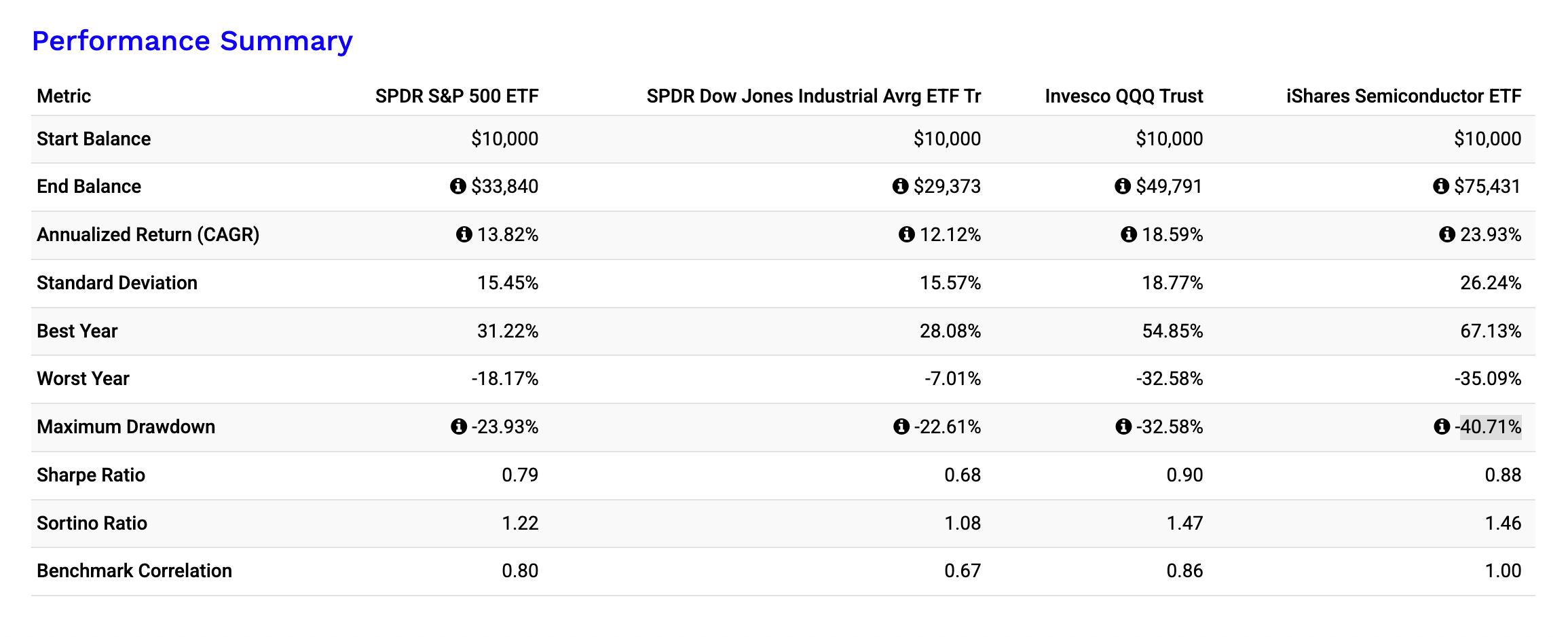The width and height of the screenshot is (1568, 637).
Task: Click info icon next to $29,373 End Balance
Action: pos(900,186)
